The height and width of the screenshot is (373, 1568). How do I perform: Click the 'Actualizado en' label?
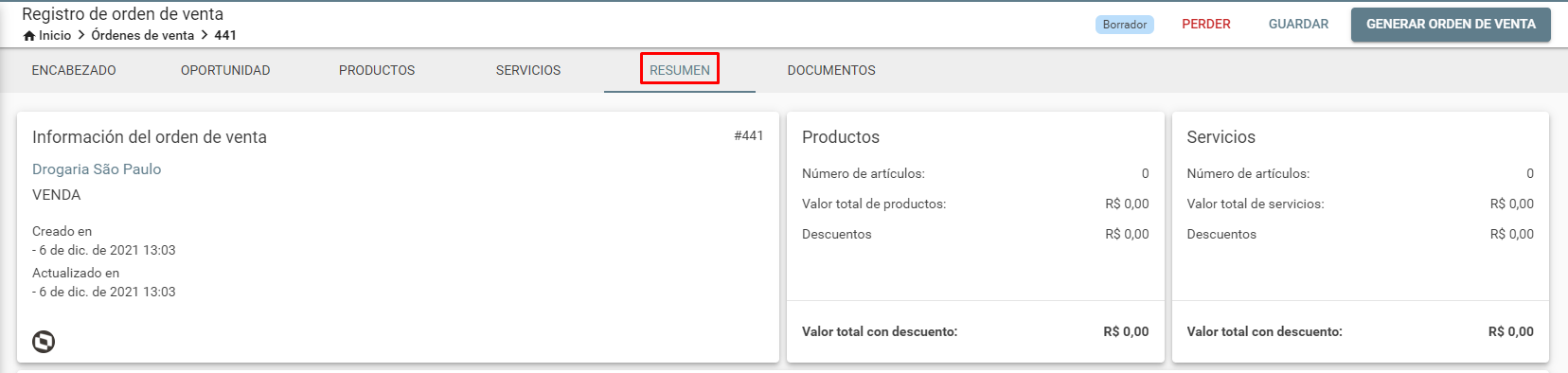coord(76,273)
